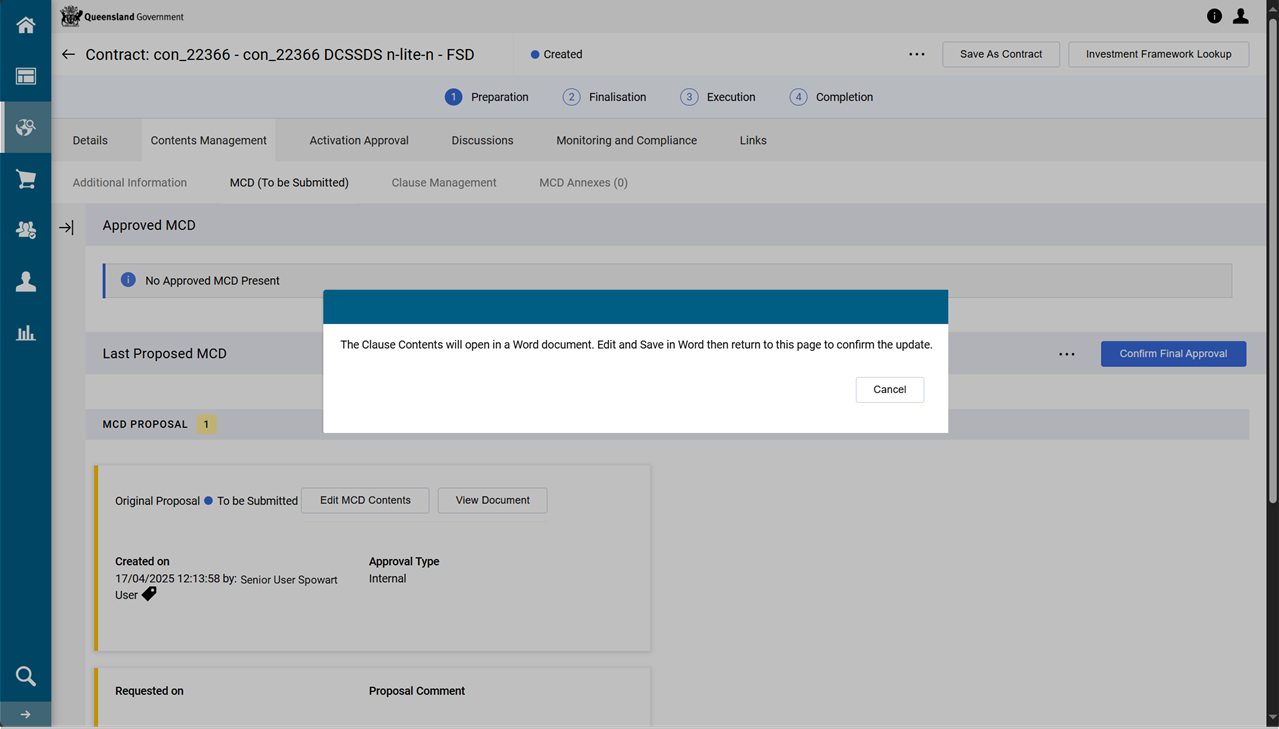Expand the sidebar with bottom arrow
1279x729 pixels.
26,714
